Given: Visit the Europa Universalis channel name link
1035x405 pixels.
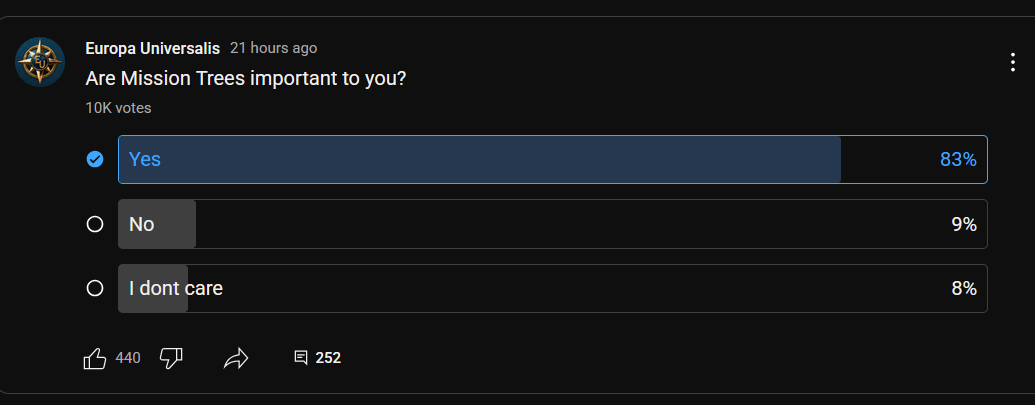Looking at the screenshot, I should (152, 49).
